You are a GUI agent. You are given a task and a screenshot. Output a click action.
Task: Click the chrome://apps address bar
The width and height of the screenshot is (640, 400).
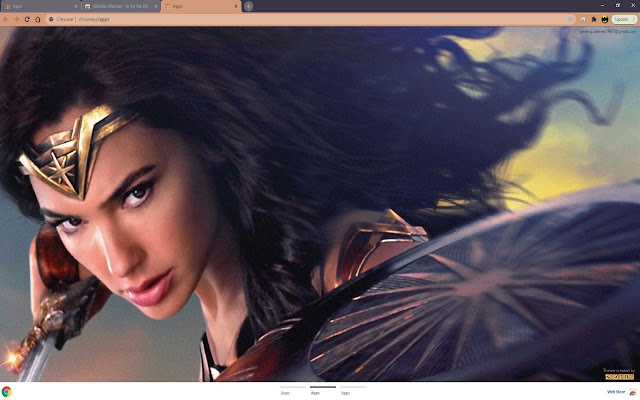(310, 19)
